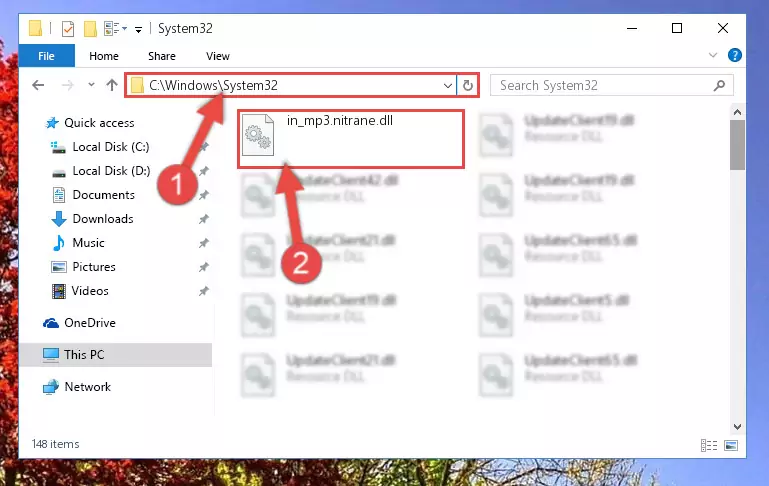Screen dimensions: 769x486
Task: Open the File ribbon tab
Action: 47,56
